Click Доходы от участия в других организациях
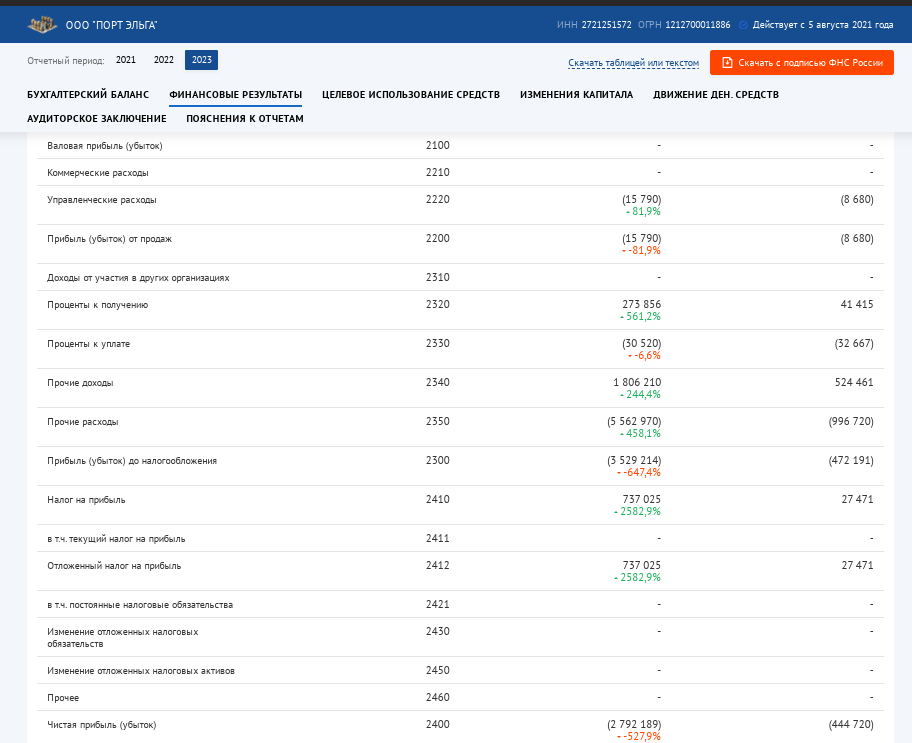This screenshot has height=743, width=912. [x=138, y=278]
